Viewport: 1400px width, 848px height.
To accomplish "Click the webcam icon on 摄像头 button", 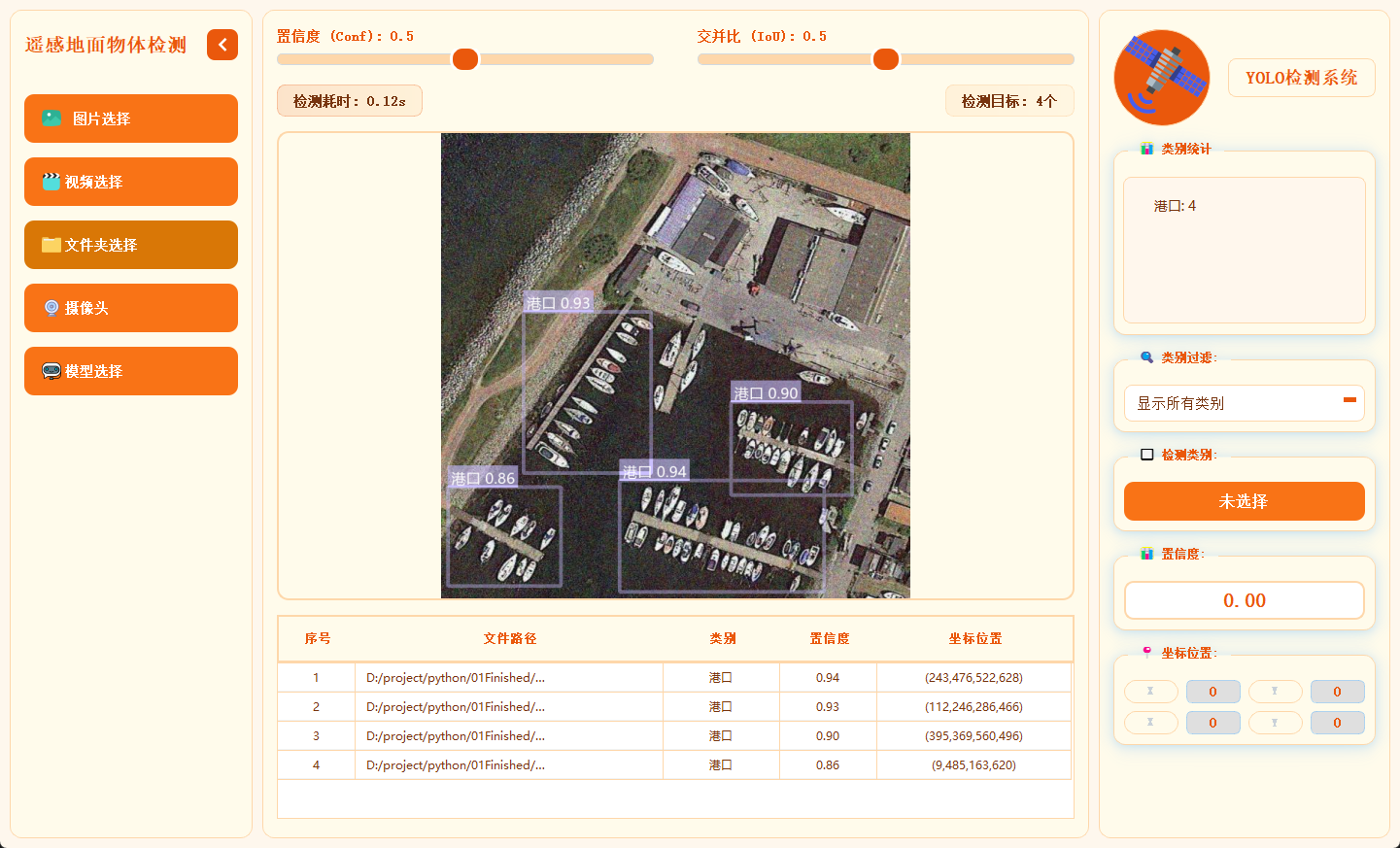I will click(x=50, y=307).
